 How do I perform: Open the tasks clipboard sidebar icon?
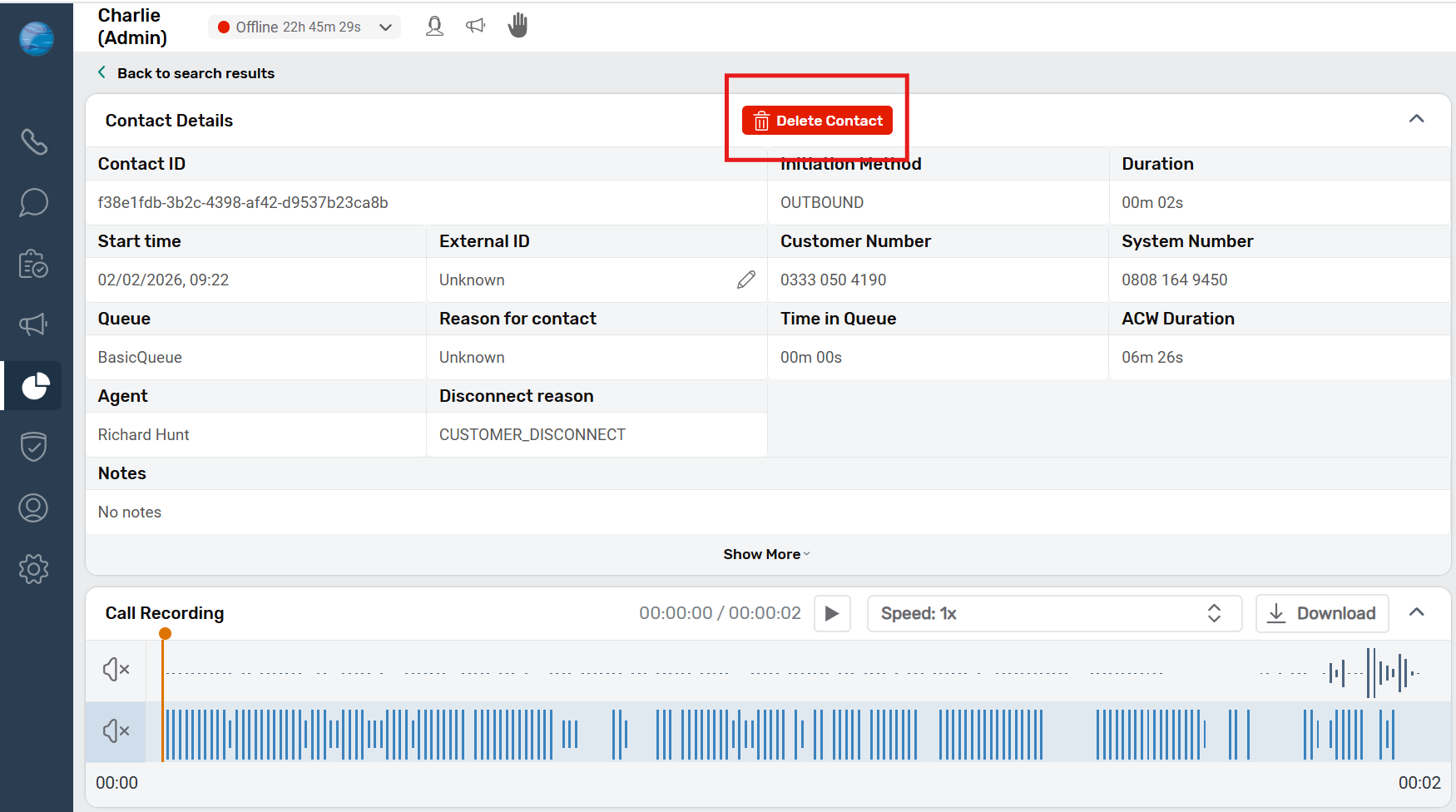pos(34,264)
